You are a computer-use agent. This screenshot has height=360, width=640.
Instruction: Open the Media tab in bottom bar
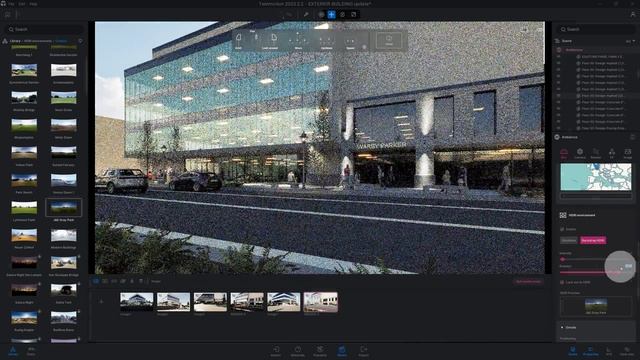pyautogui.click(x=342, y=351)
